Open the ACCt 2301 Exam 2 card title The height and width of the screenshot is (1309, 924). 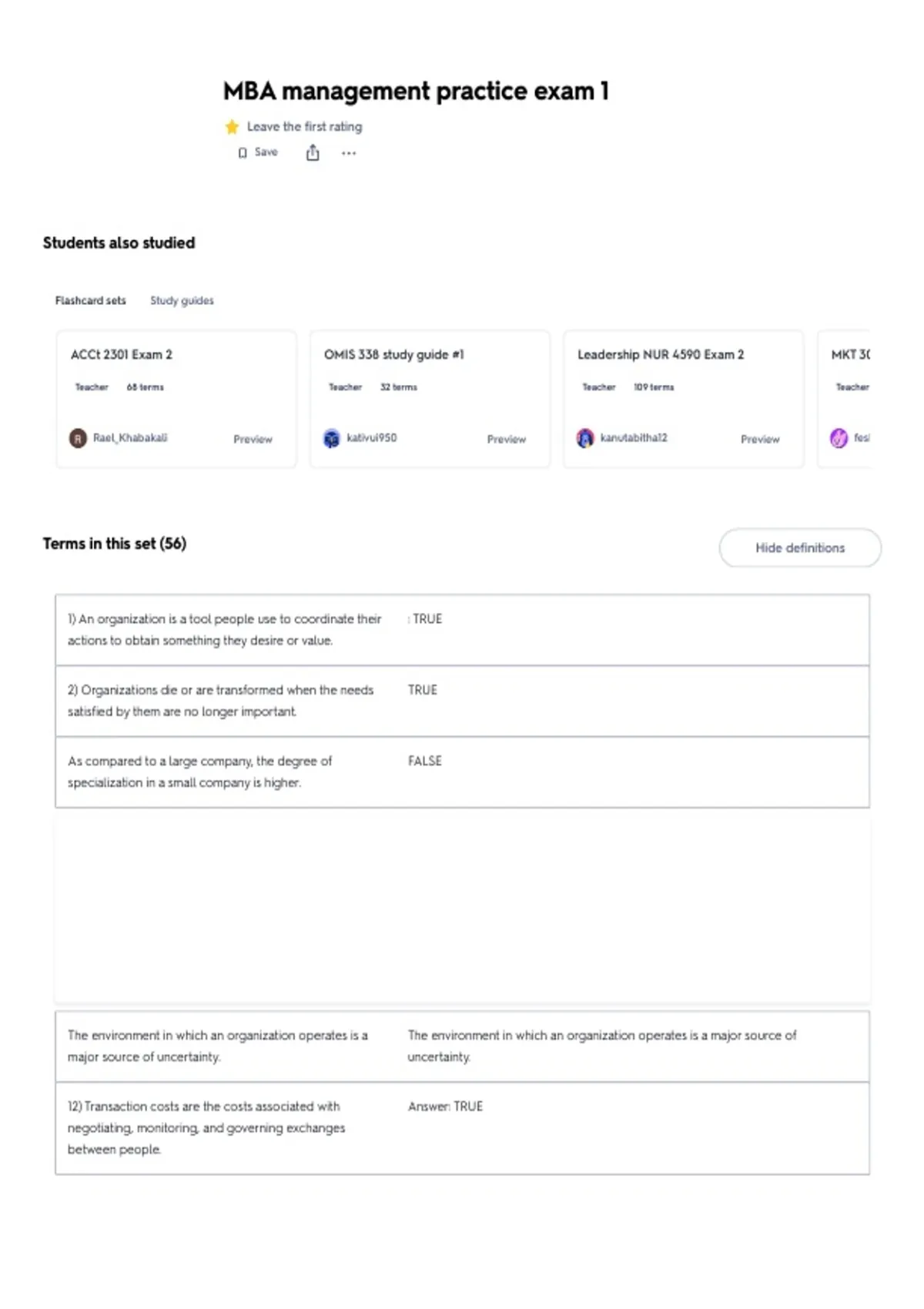point(122,354)
